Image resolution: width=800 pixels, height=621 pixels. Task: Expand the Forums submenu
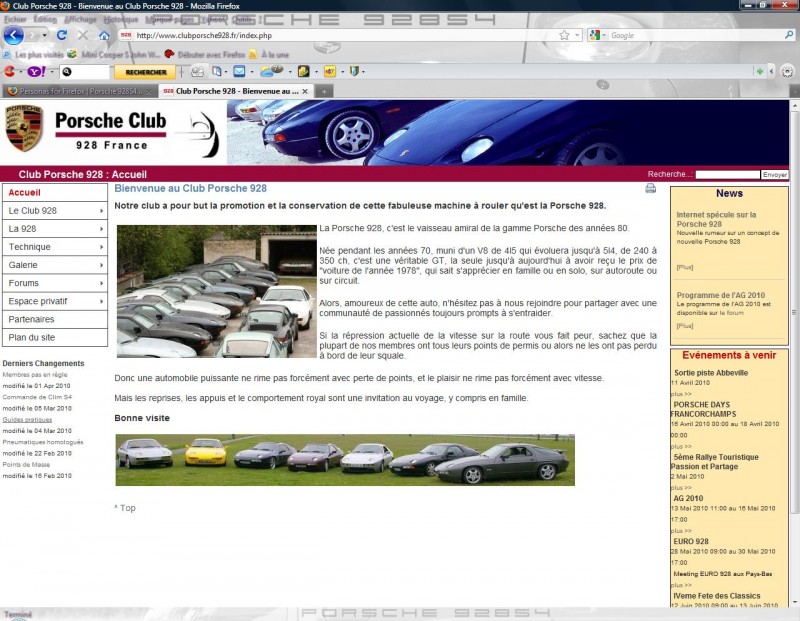click(x=102, y=283)
